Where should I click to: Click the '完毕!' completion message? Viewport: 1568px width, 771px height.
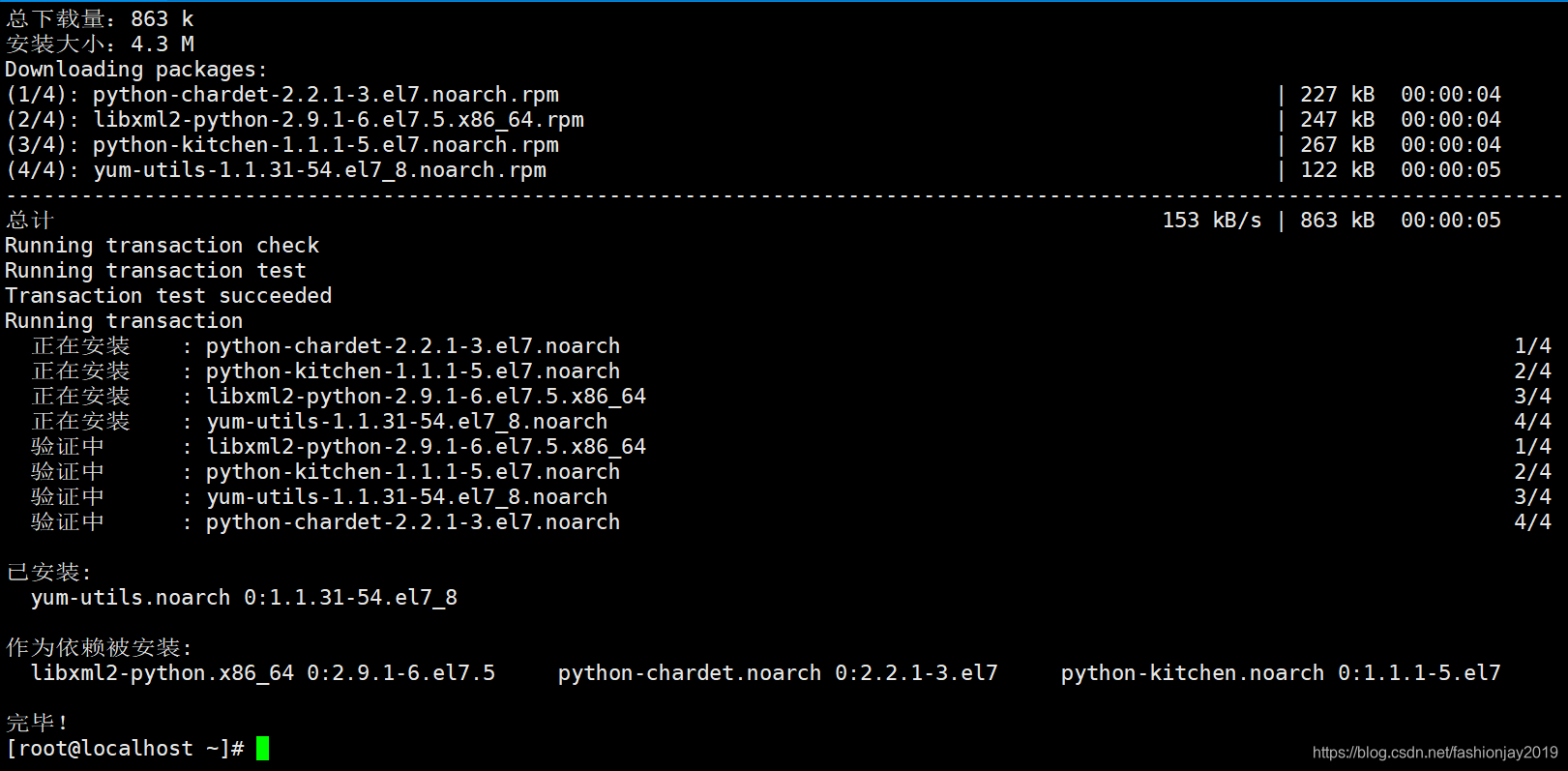(37, 724)
